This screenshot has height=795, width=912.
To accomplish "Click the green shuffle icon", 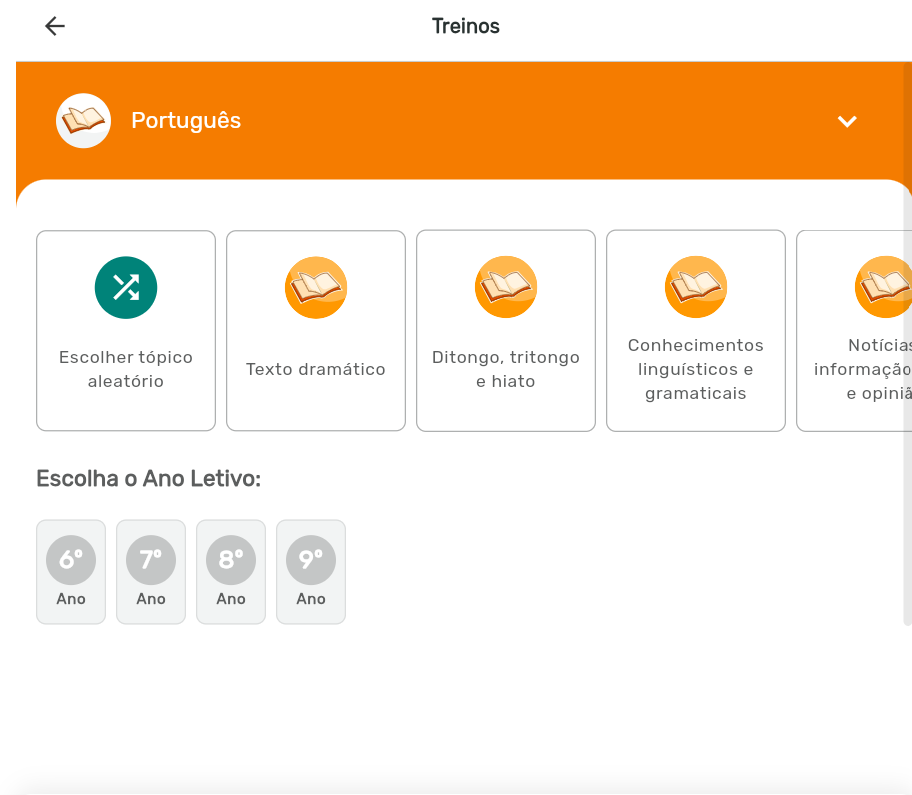I will 126,288.
